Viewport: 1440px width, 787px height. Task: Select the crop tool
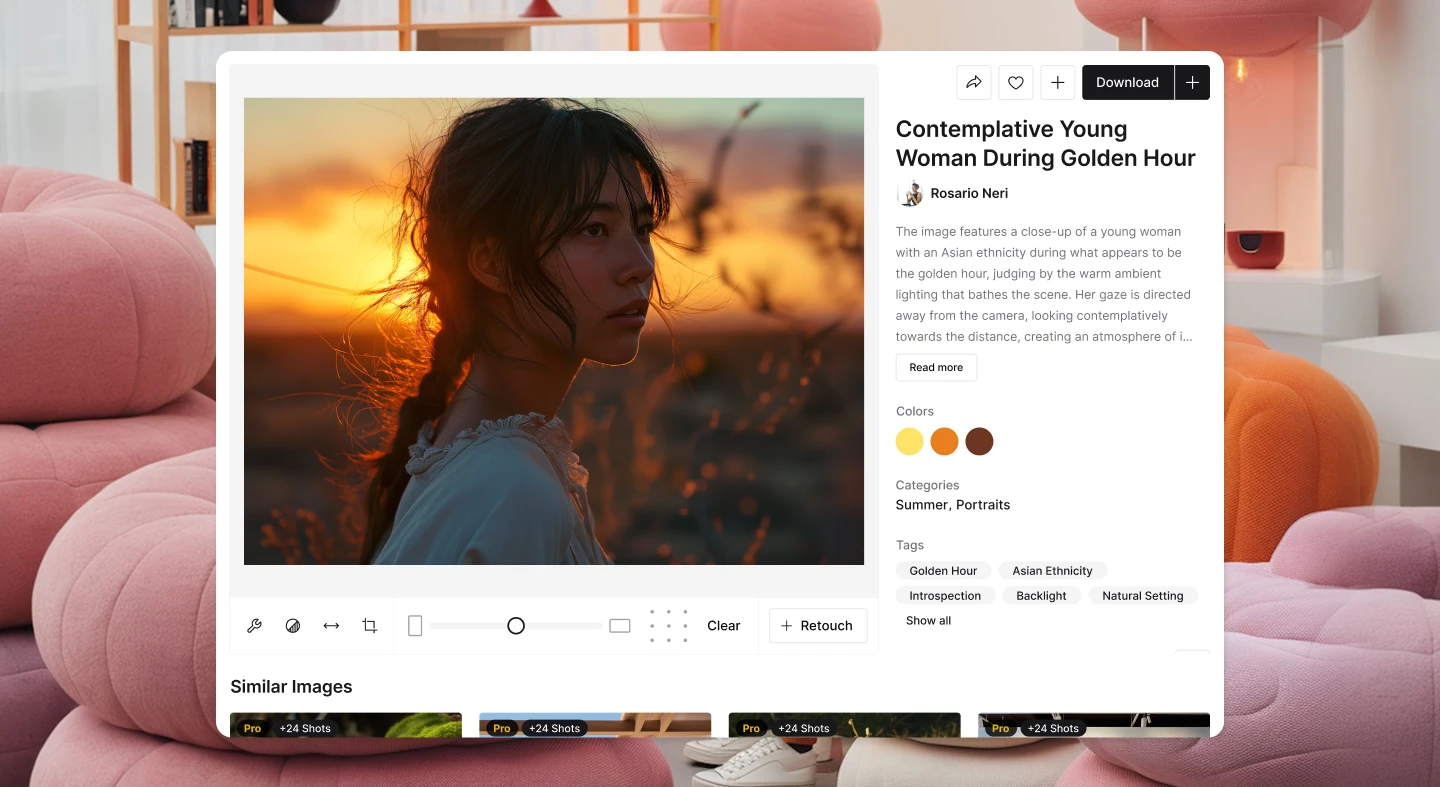370,626
